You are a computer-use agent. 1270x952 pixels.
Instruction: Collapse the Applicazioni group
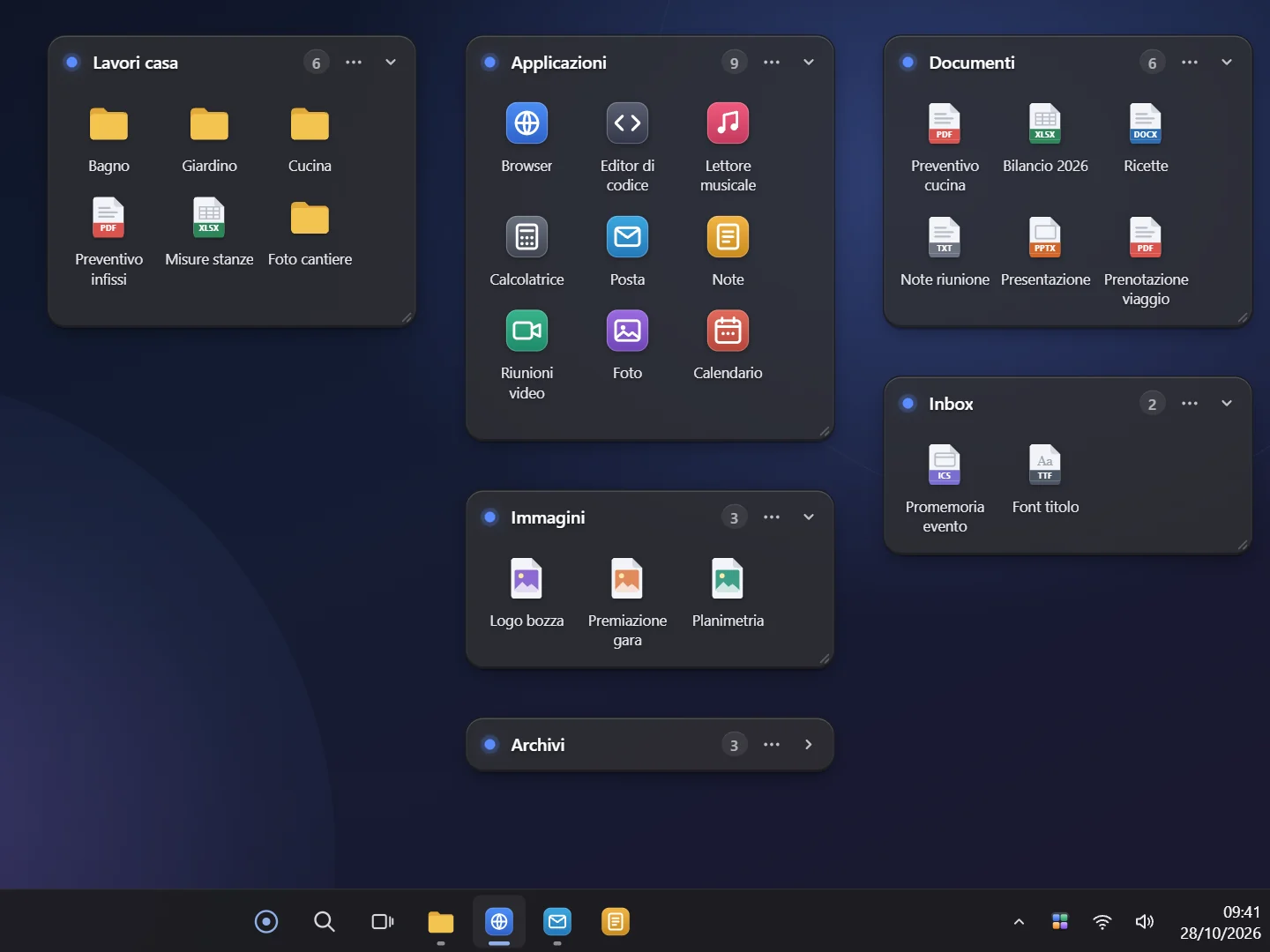coord(809,63)
